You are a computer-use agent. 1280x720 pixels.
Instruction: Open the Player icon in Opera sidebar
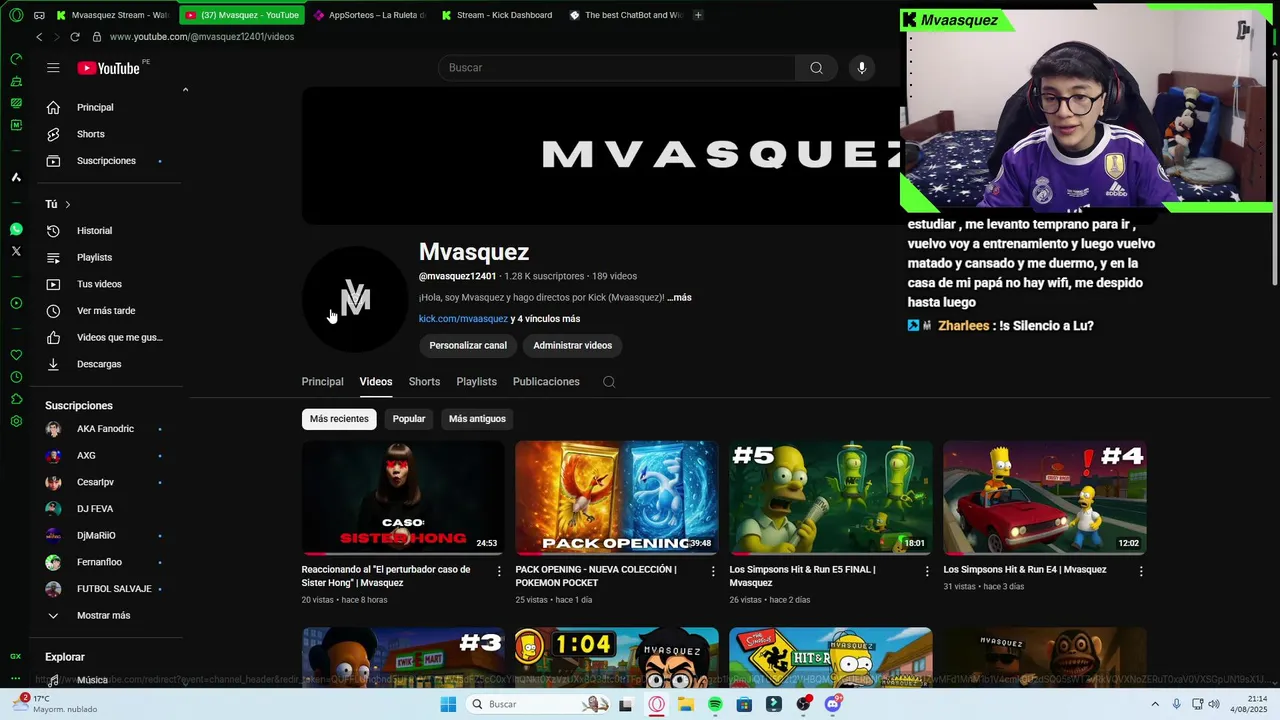[x=16, y=303]
